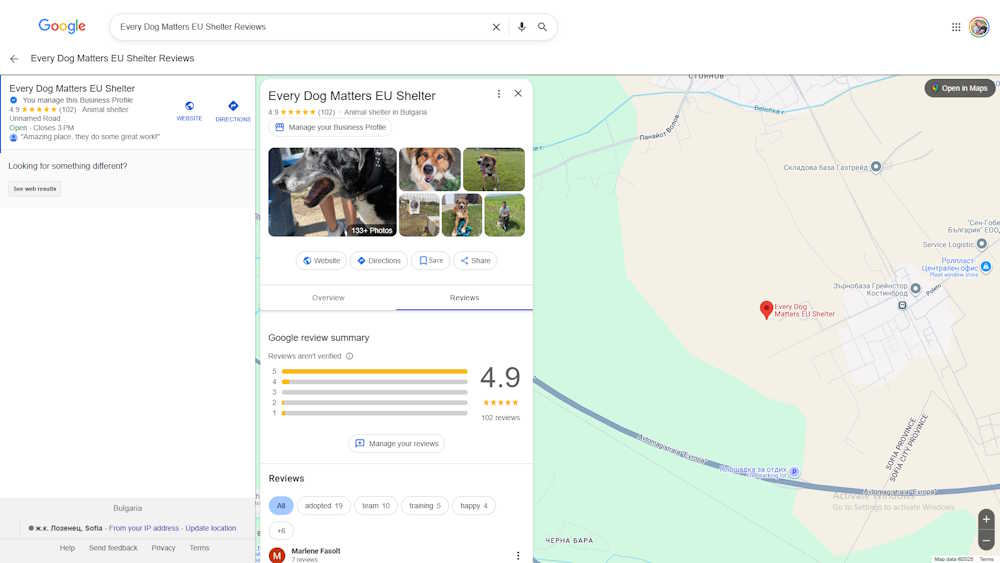Get directions from the sidebar listing
This screenshot has width=1000, height=563.
click(233, 107)
